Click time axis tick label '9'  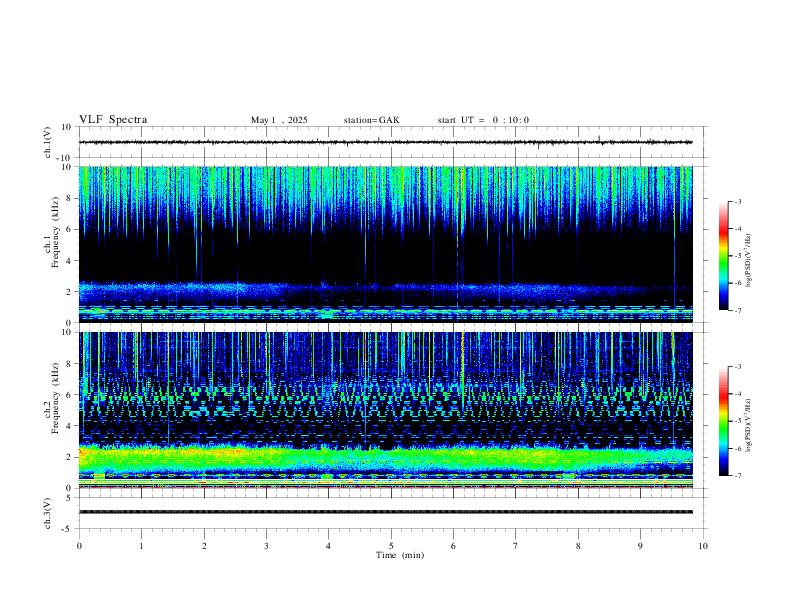click(x=640, y=546)
